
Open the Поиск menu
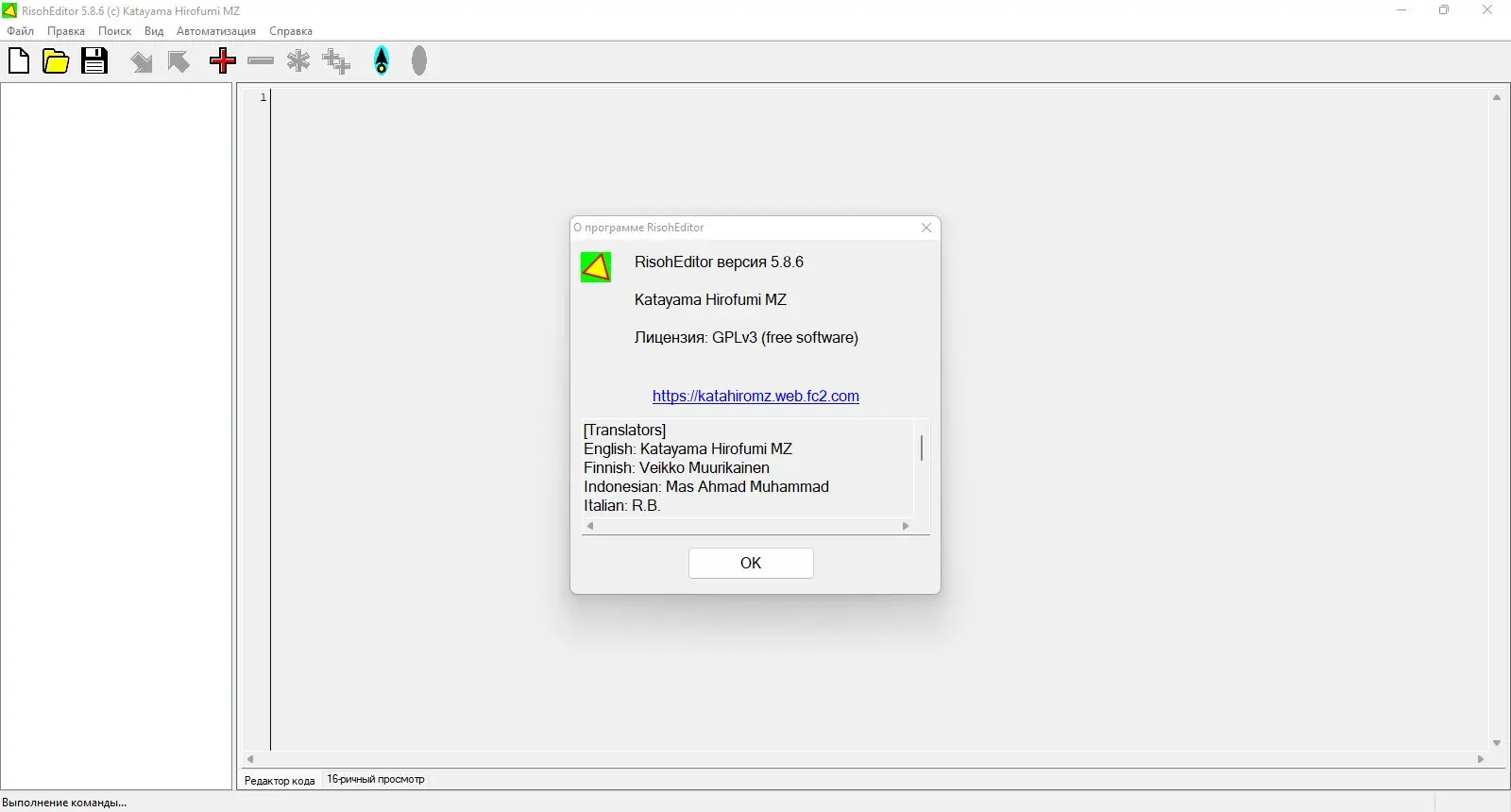(115, 31)
